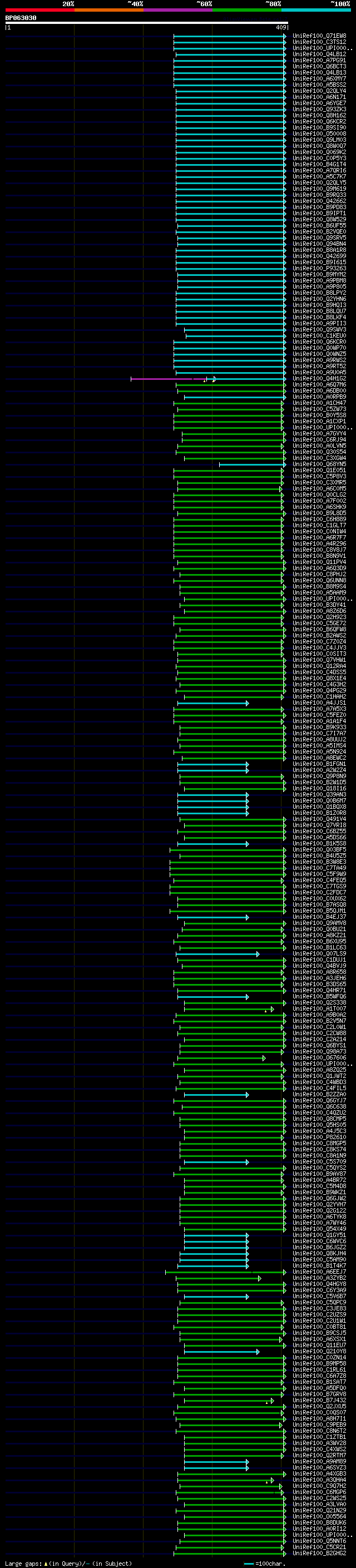Select the BP063030 query name label
356x1568 pixels.
point(21,18)
